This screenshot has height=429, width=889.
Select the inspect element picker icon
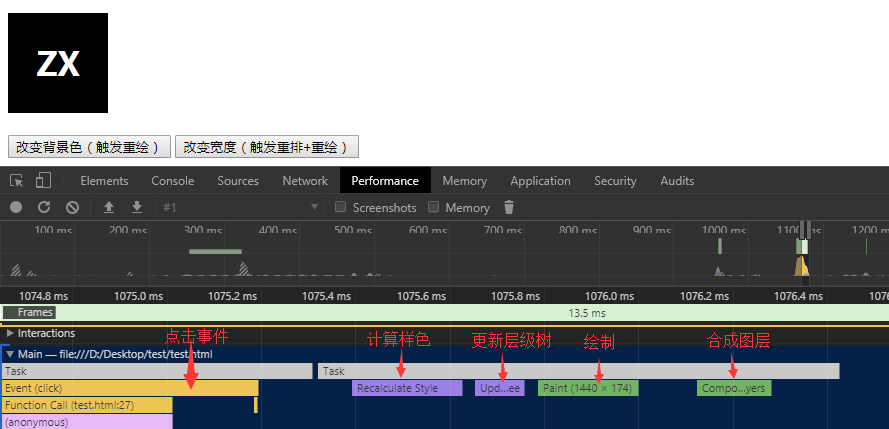pyautogui.click(x=17, y=181)
